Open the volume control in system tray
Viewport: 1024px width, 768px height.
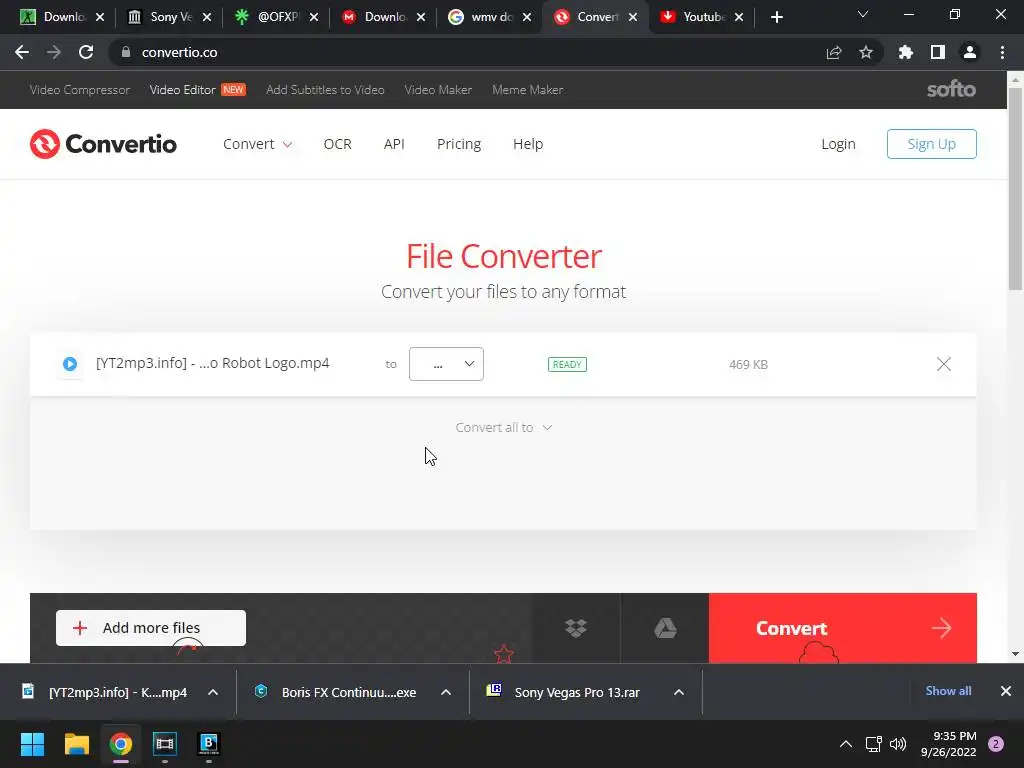pyautogui.click(x=898, y=744)
